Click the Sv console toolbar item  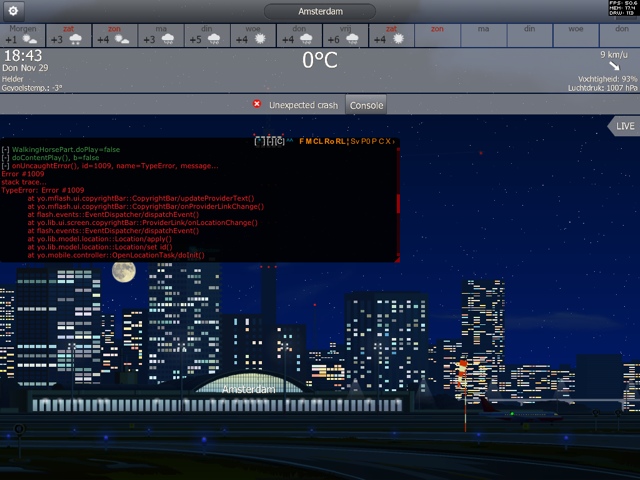tap(355, 141)
